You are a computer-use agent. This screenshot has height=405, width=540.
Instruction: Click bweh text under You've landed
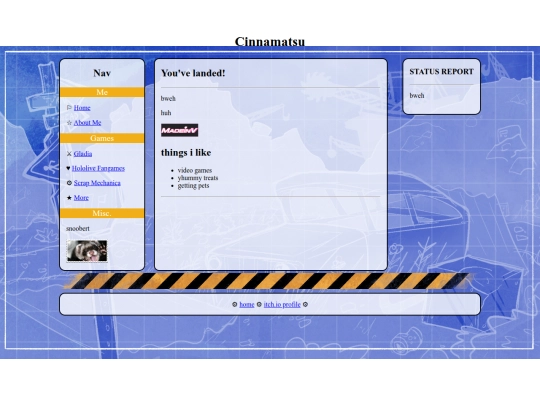(x=168, y=98)
